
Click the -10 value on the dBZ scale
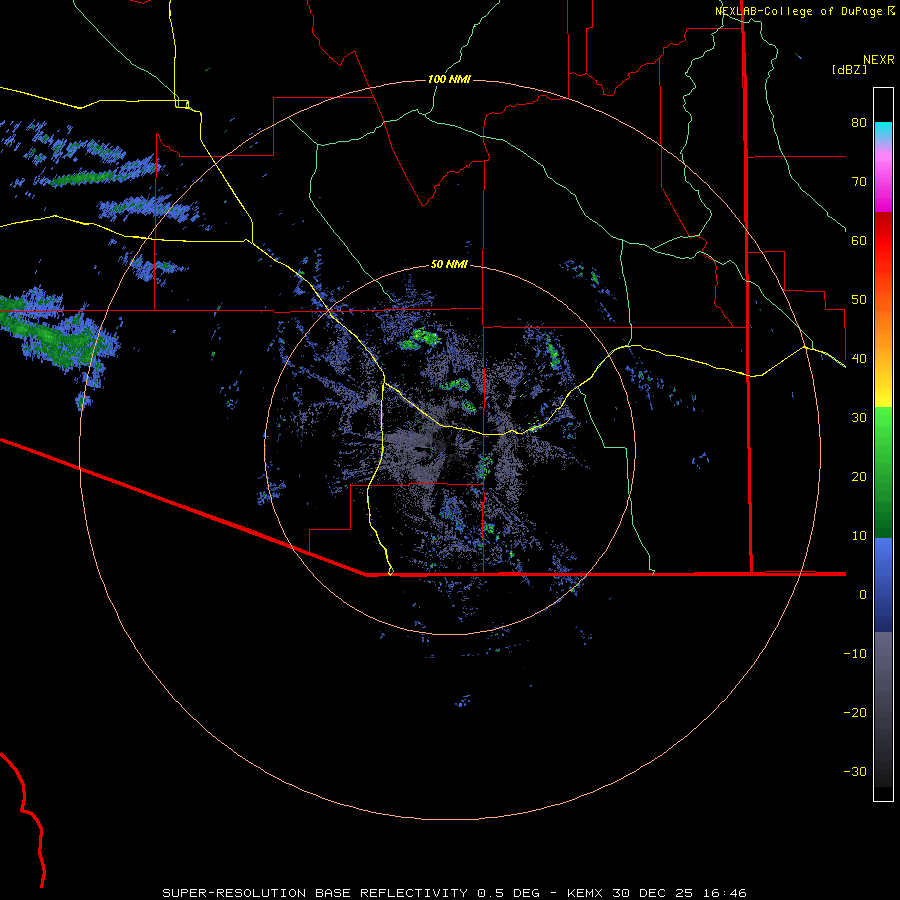(855, 654)
